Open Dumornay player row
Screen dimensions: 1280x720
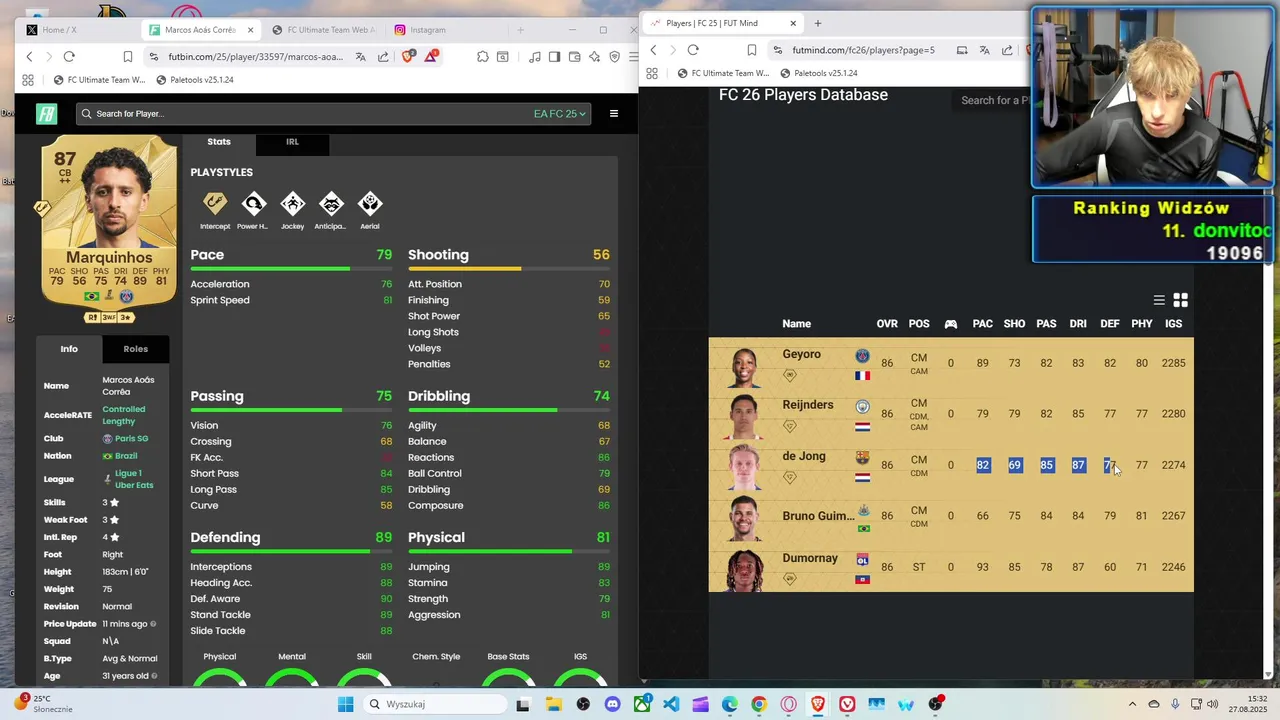coord(951,567)
